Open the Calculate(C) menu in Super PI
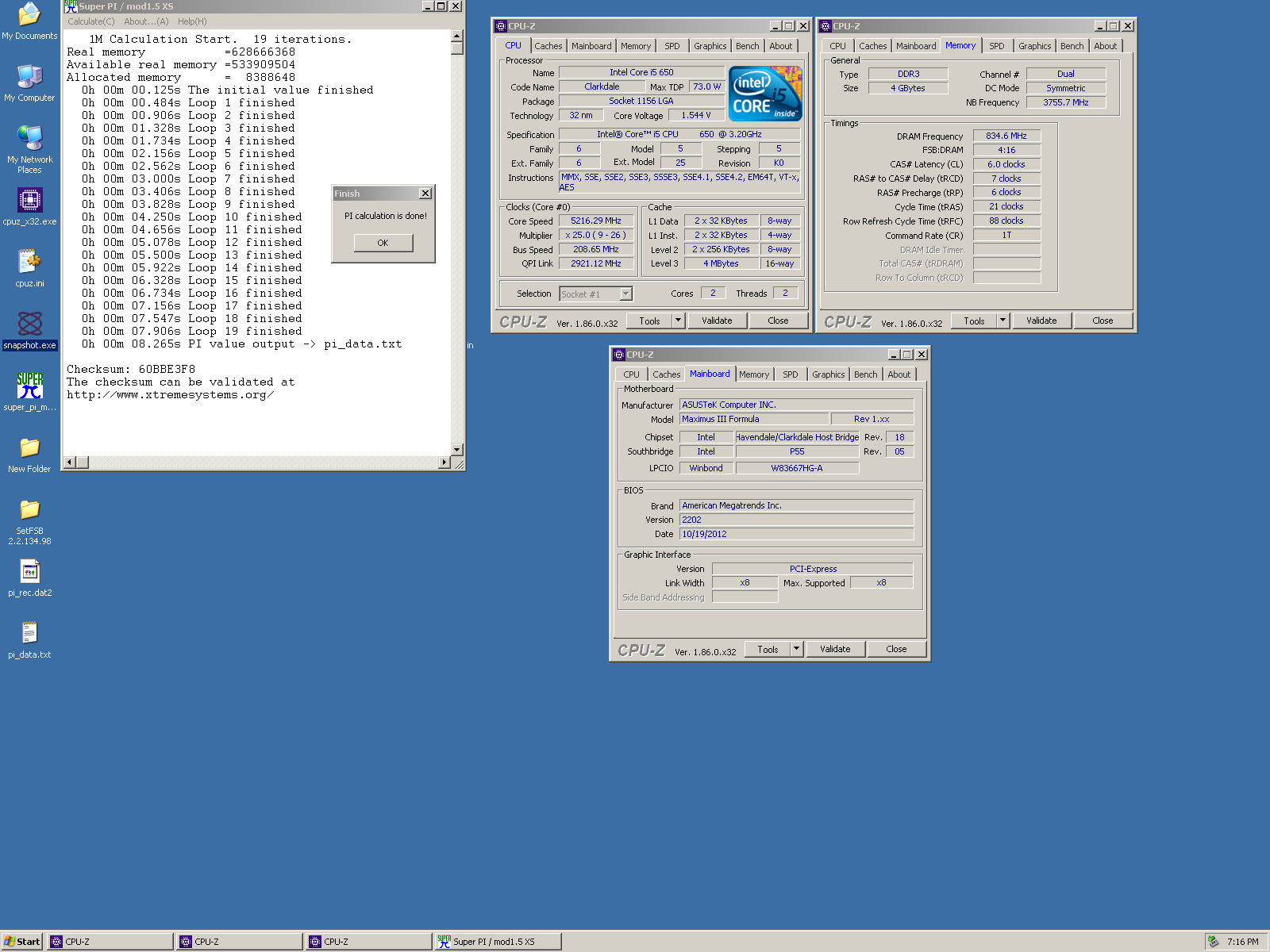This screenshot has height=952, width=1270. point(90,21)
